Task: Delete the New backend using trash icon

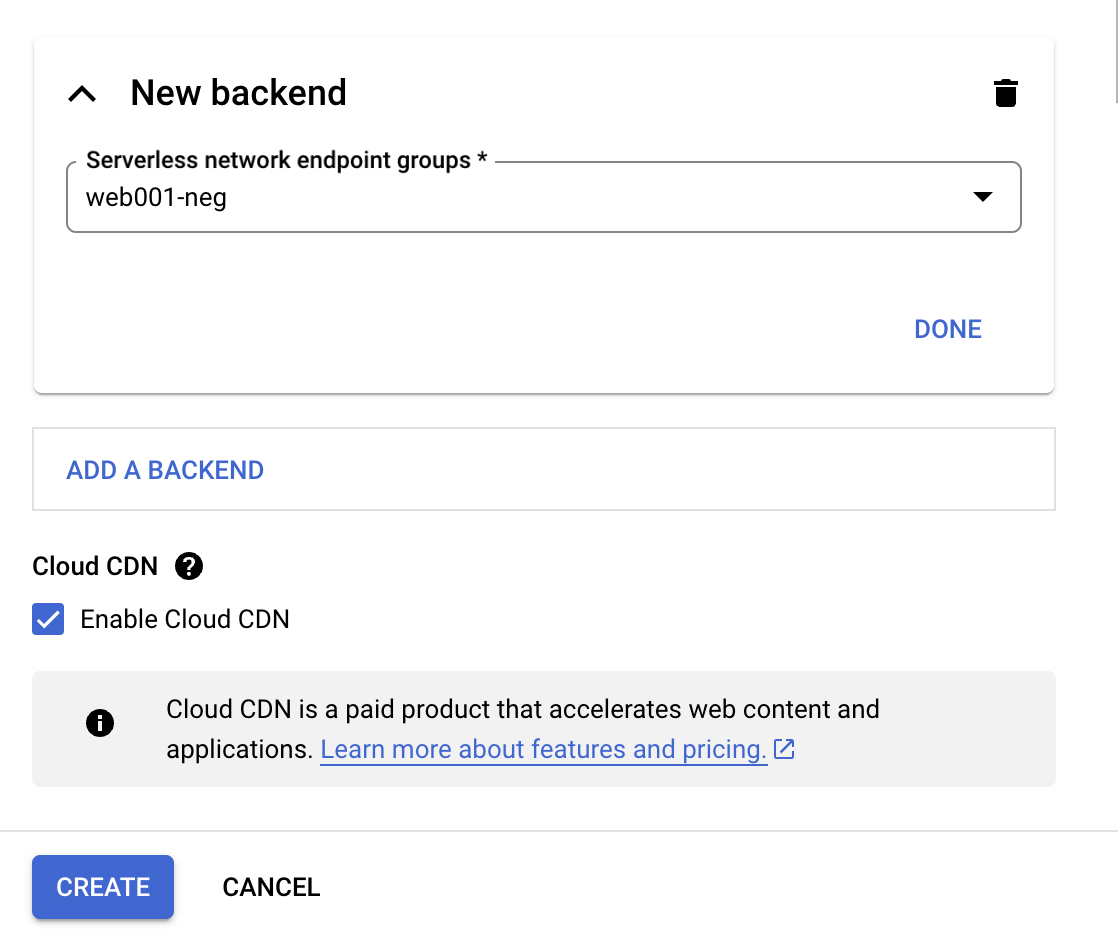Action: pos(1005,93)
